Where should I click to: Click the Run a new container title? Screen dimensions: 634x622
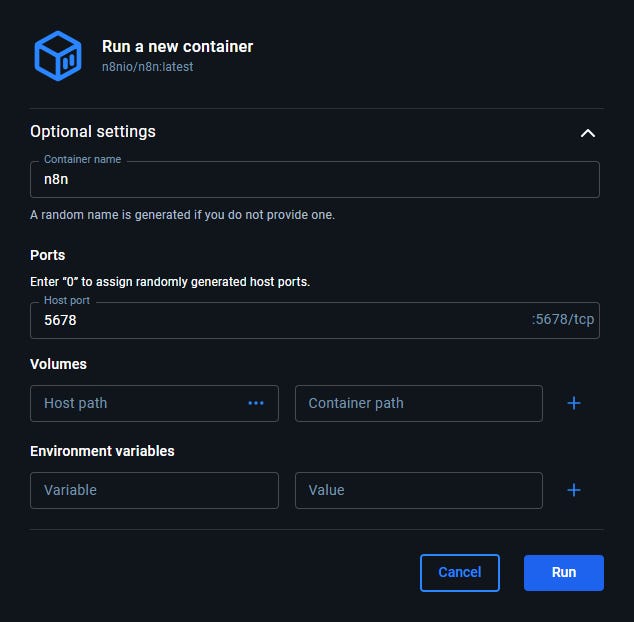pos(177,47)
